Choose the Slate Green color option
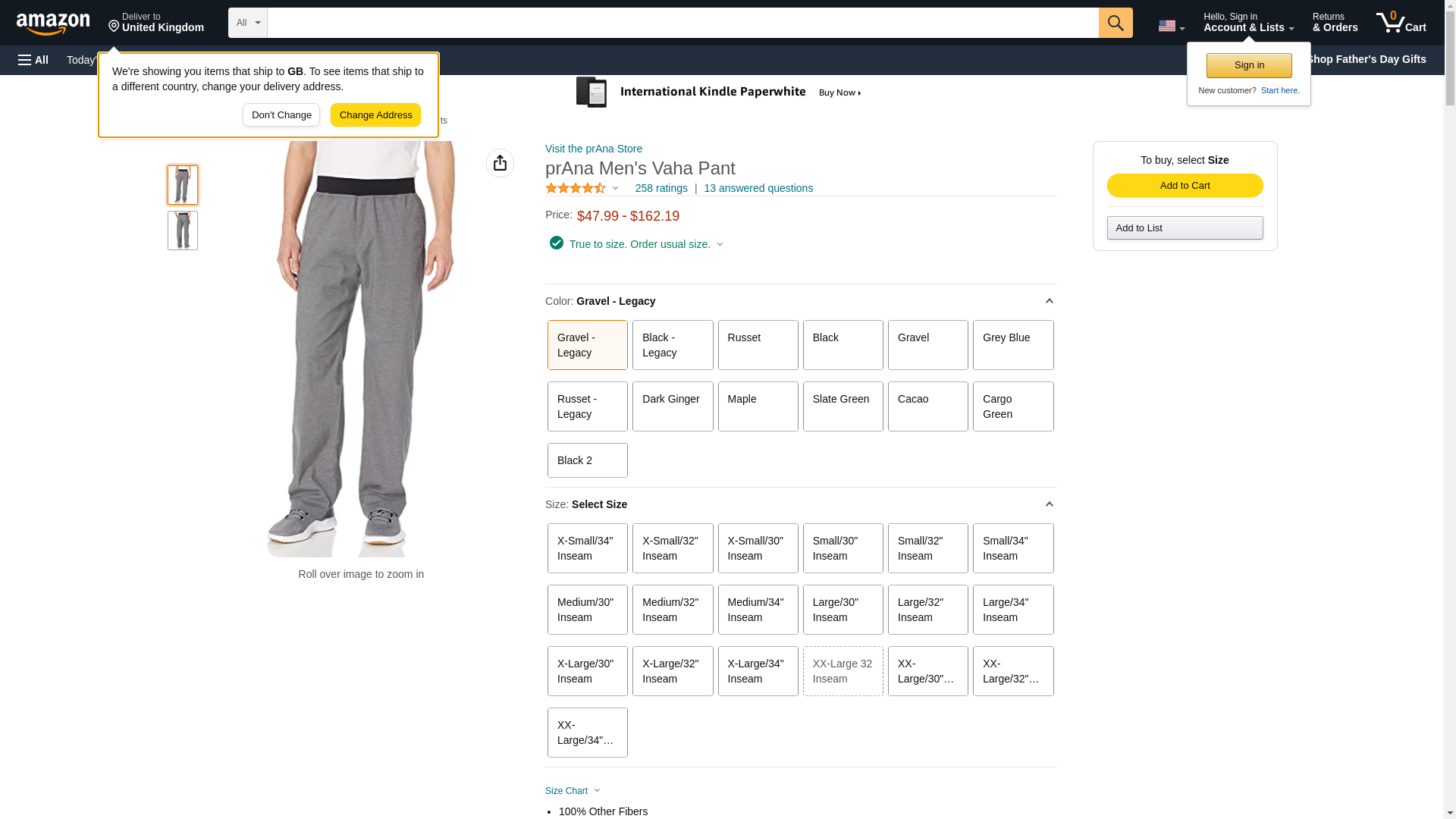Screen dimensions: 1456x819 click(x=842, y=406)
